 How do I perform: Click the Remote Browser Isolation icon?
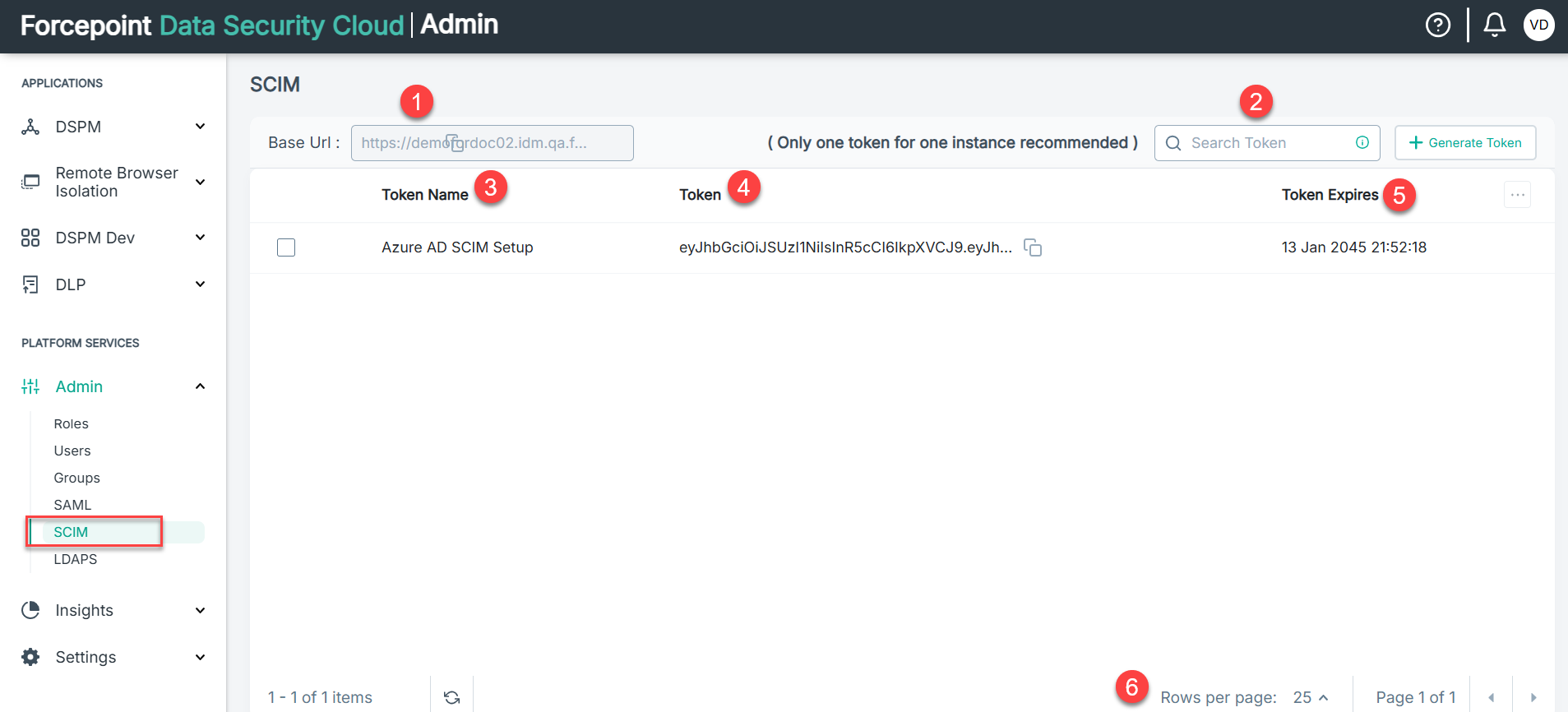pyautogui.click(x=30, y=182)
